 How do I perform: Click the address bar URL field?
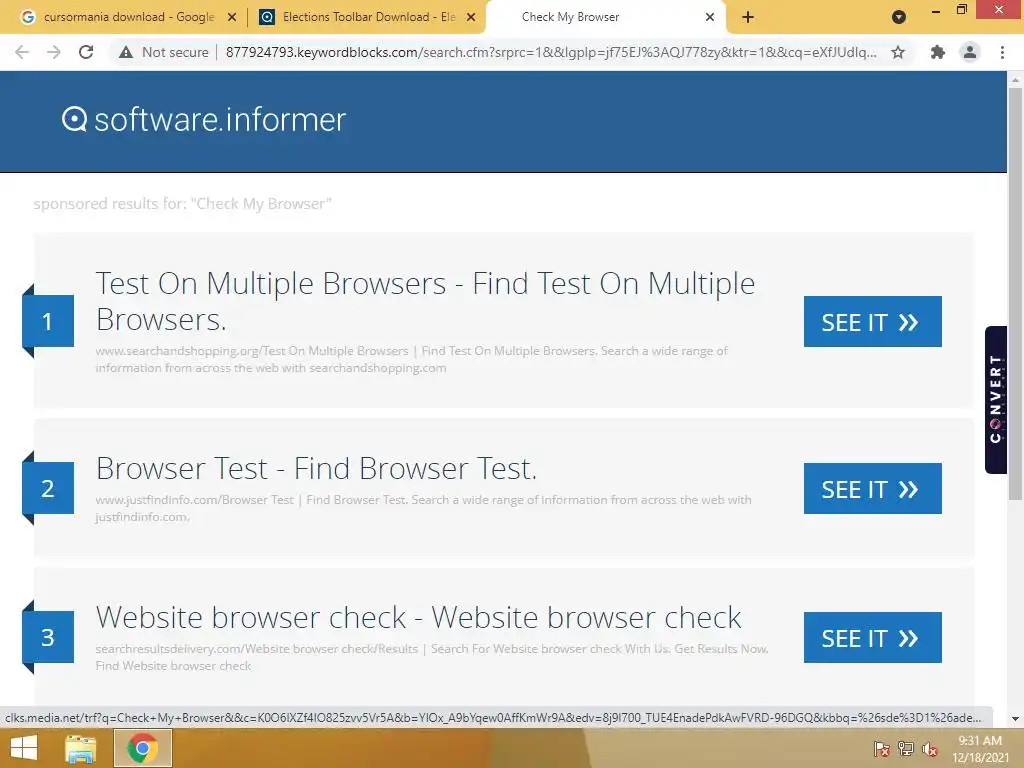coord(551,52)
